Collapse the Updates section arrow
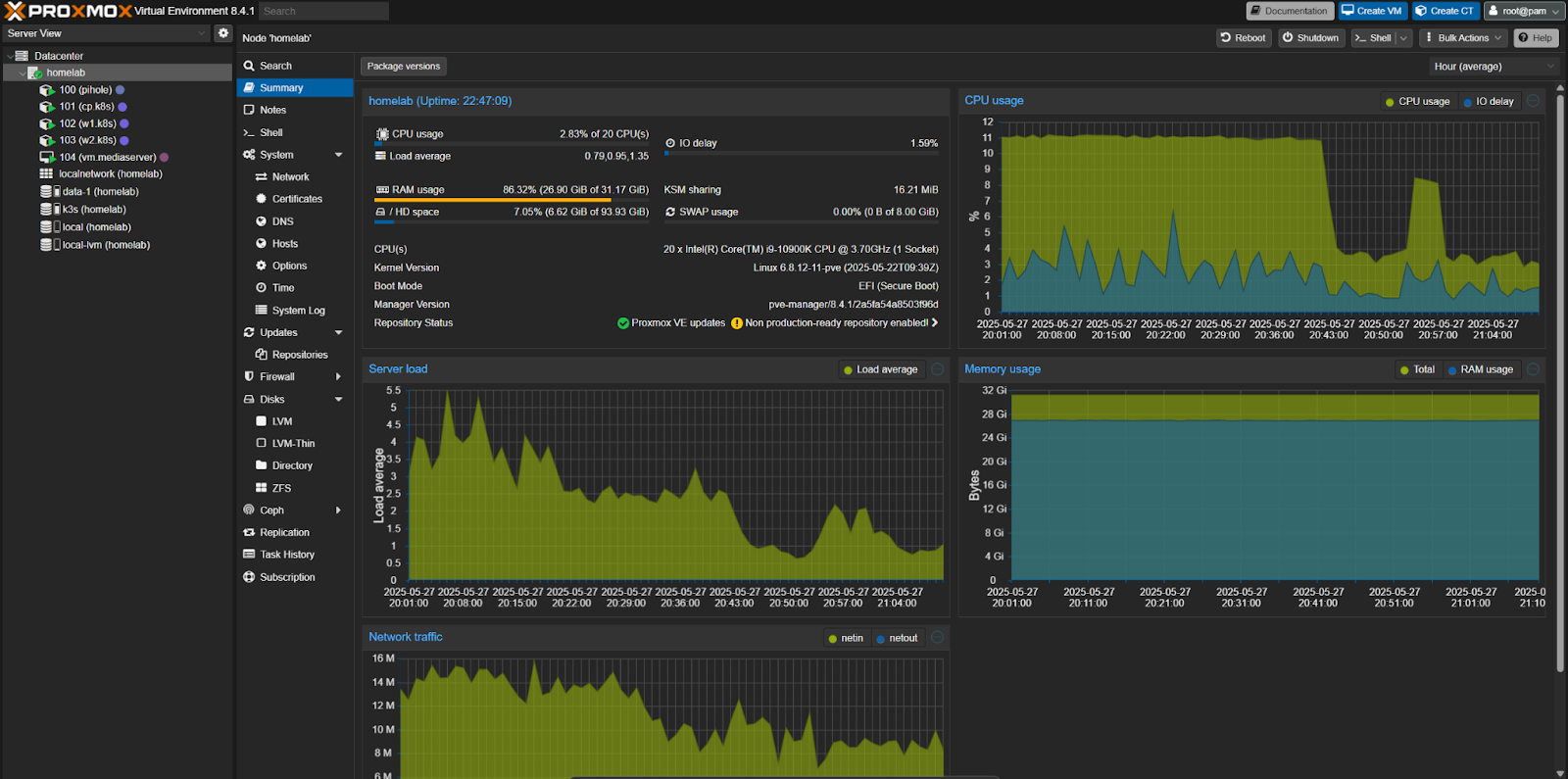Screen dimensions: 1568x779 coord(339,333)
